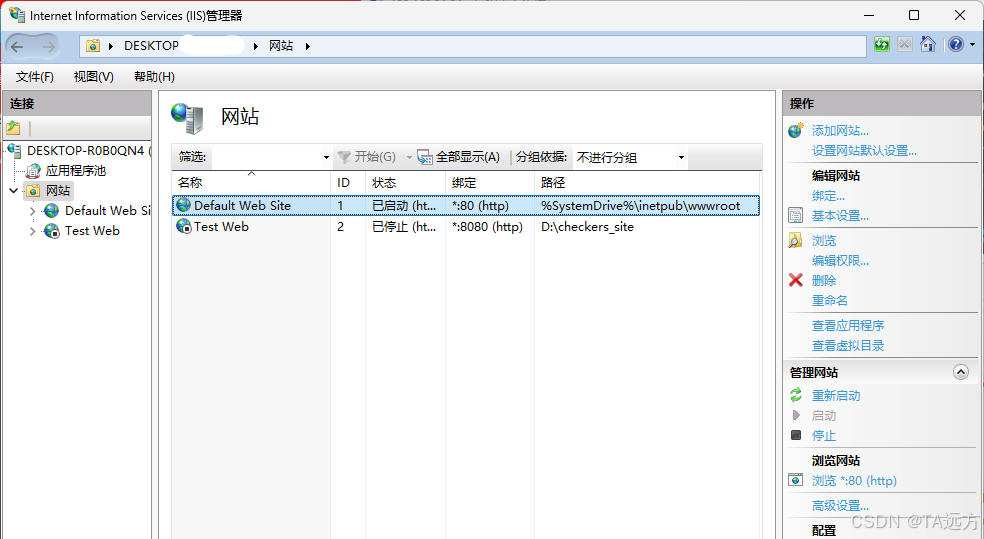
Task: Click 删除 action link
Action: click(824, 280)
